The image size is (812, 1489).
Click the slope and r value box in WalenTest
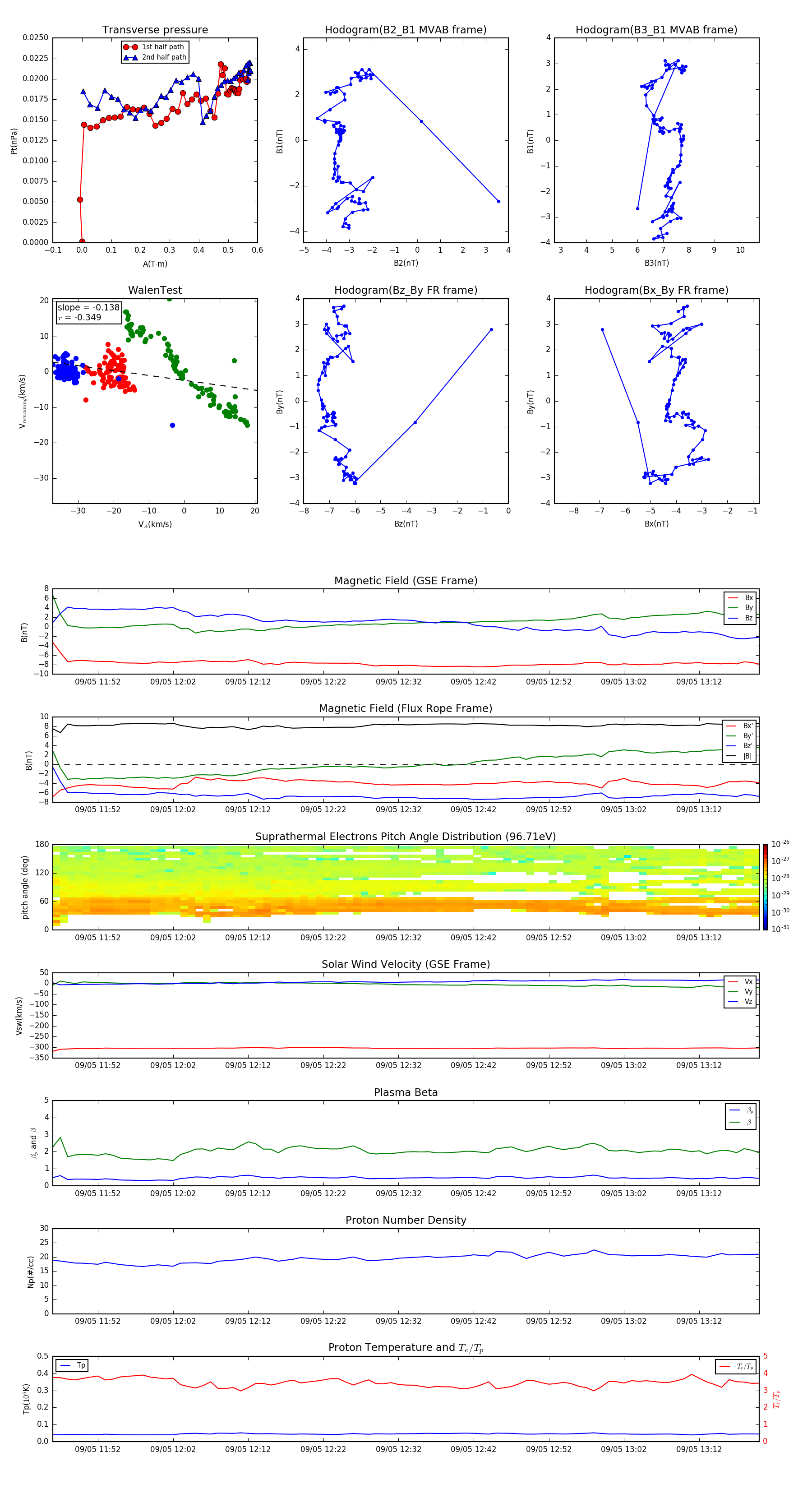click(88, 312)
